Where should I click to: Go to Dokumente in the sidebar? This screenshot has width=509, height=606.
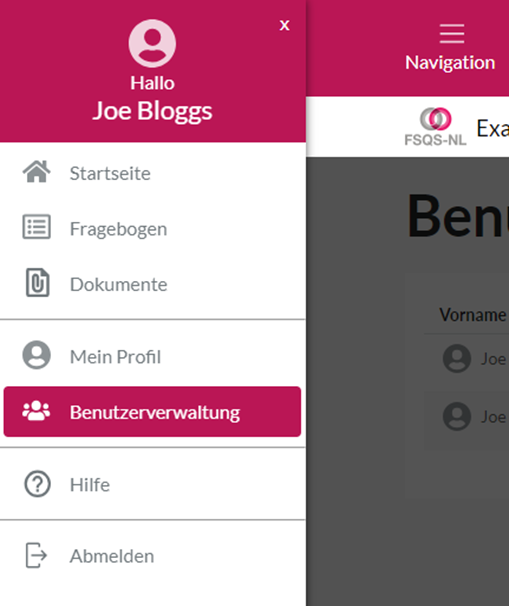[152, 284]
